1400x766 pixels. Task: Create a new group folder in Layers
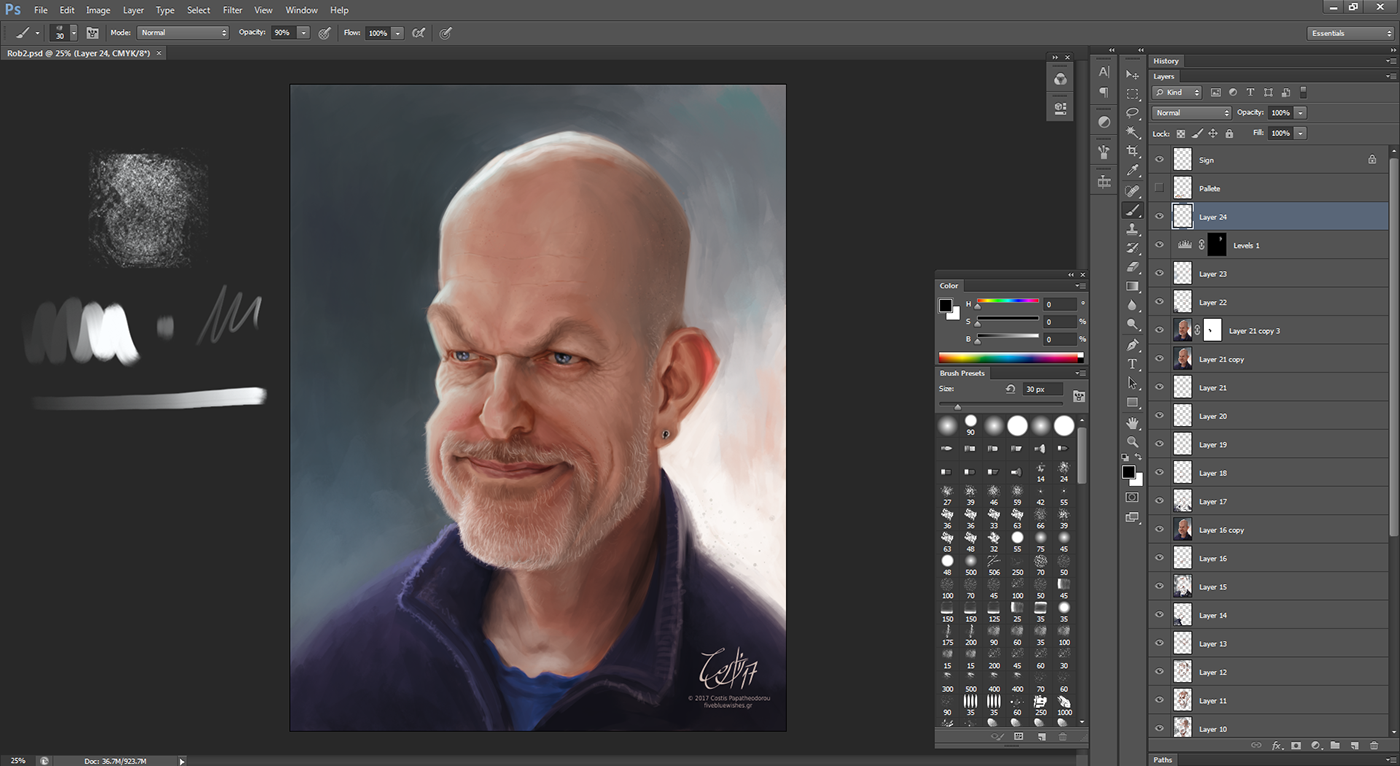point(1335,745)
